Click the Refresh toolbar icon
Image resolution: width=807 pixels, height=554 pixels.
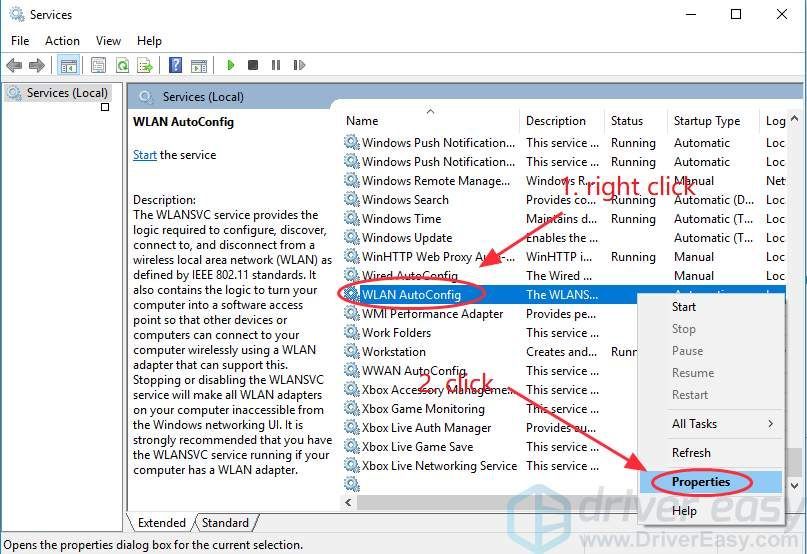(122, 65)
